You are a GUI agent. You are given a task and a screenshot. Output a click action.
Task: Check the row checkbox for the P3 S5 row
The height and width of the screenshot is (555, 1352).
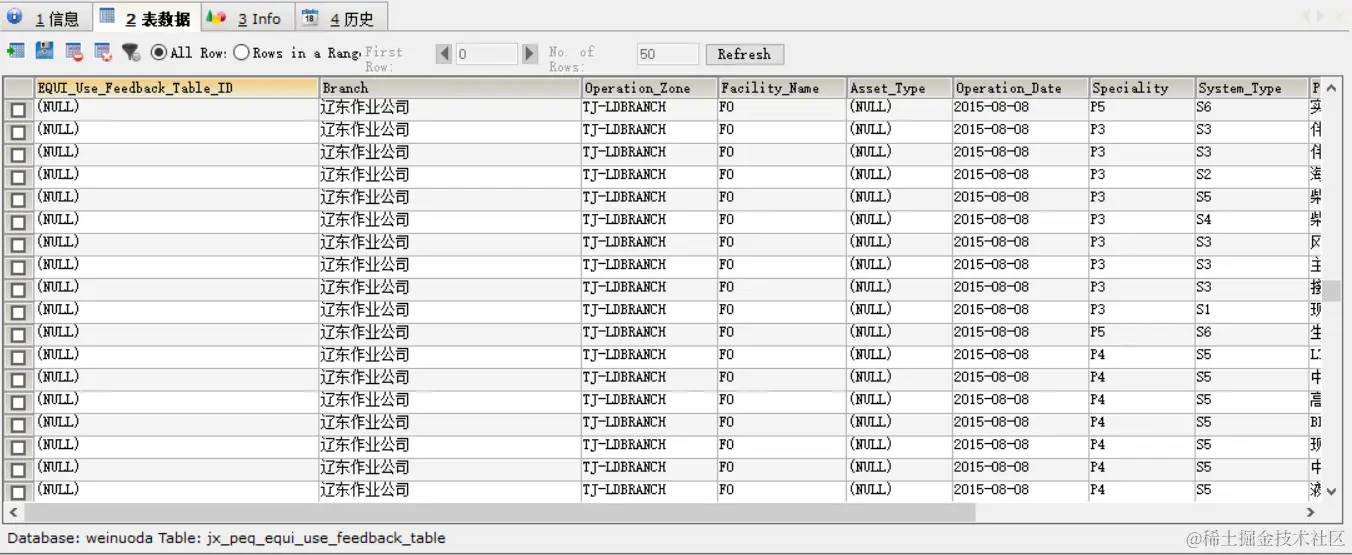18,199
